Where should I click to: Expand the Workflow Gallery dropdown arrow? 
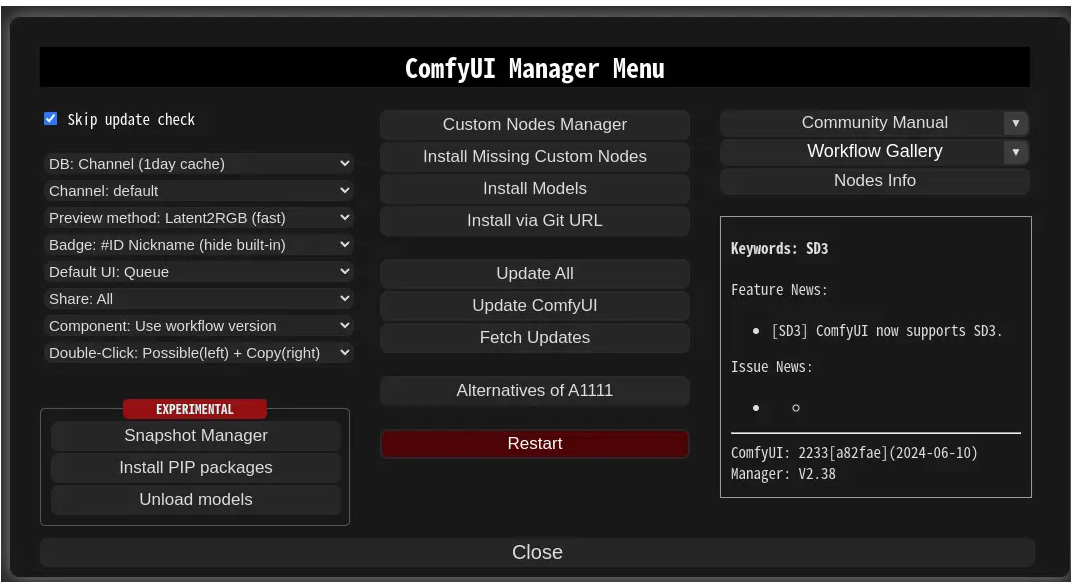[x=1016, y=152]
